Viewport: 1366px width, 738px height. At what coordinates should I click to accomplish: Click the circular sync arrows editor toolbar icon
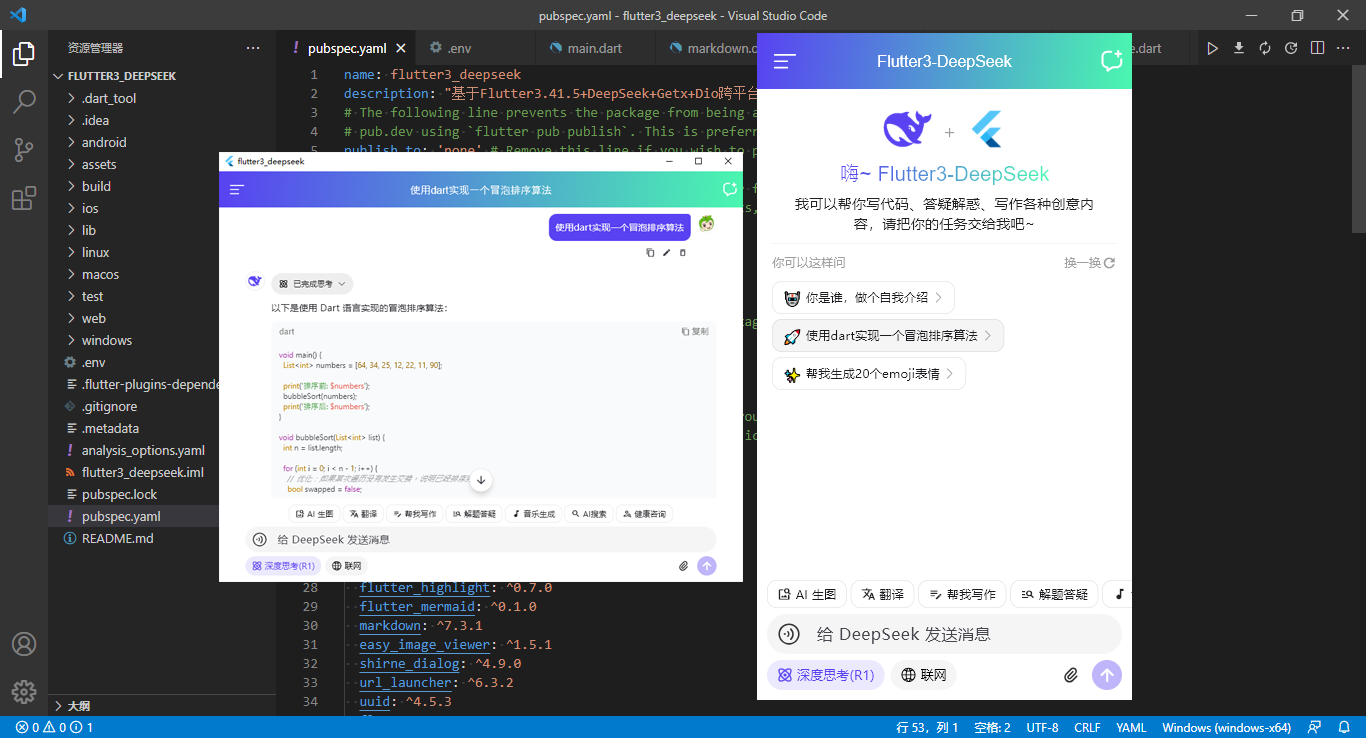1265,48
